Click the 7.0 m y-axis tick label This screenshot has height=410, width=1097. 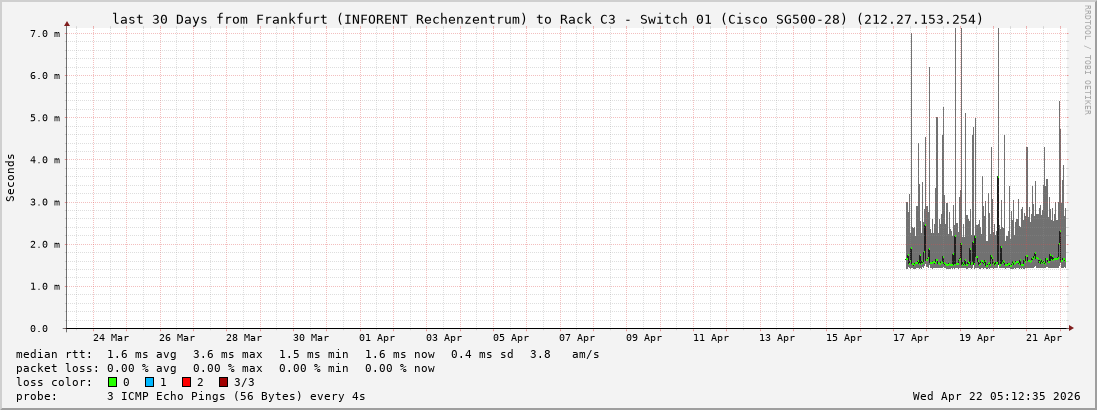tap(45, 34)
